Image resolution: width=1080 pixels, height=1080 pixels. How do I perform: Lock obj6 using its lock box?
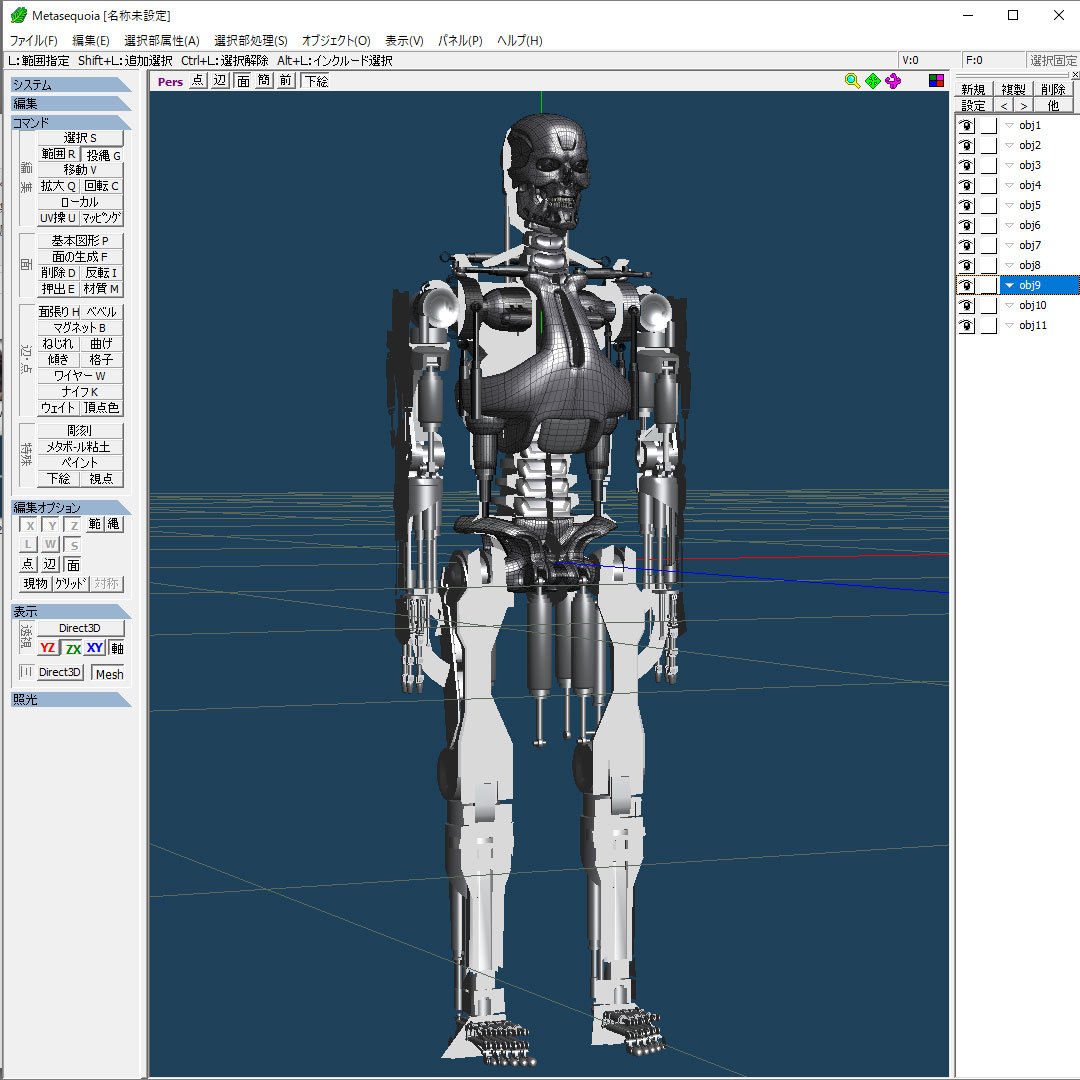click(x=988, y=225)
